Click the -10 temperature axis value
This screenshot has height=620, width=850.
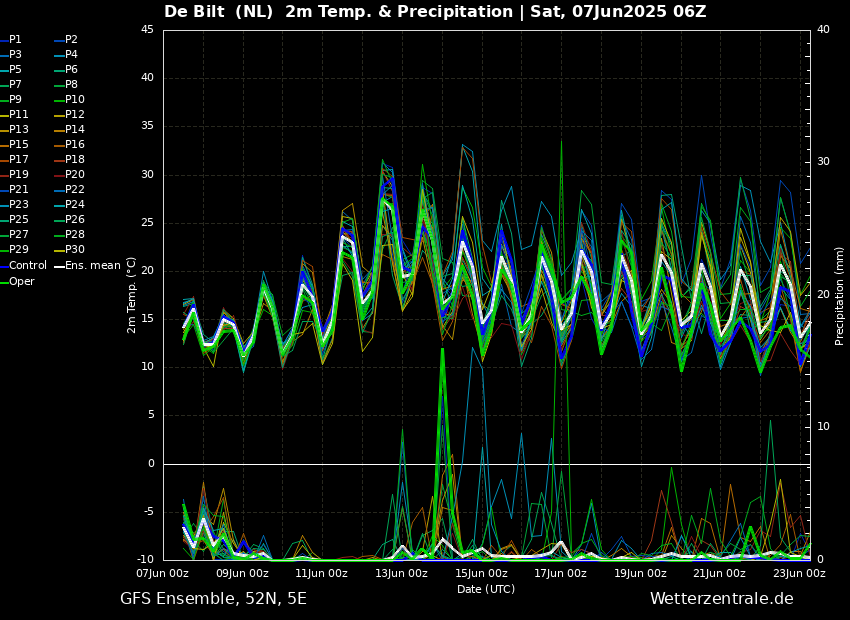pos(144,560)
